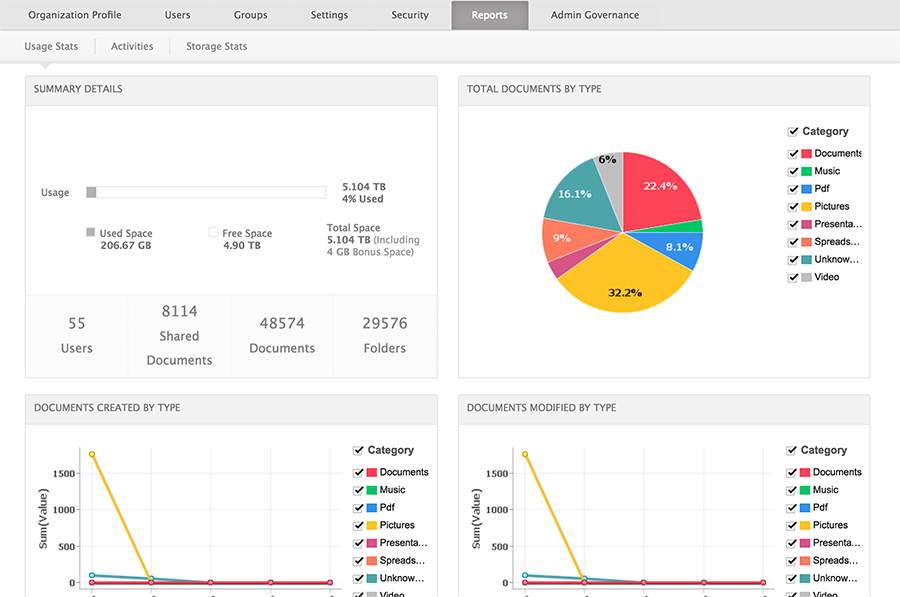
Task: Go to the Groups tab
Action: 250,15
